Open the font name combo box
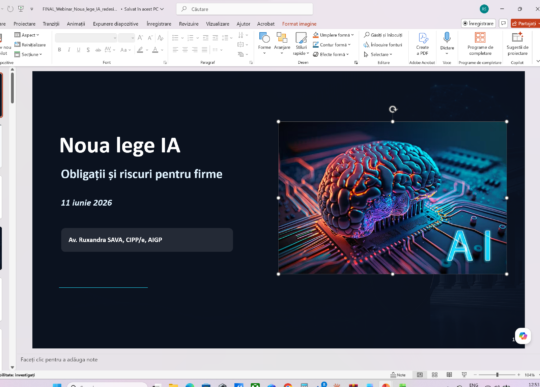 [x=86, y=38]
